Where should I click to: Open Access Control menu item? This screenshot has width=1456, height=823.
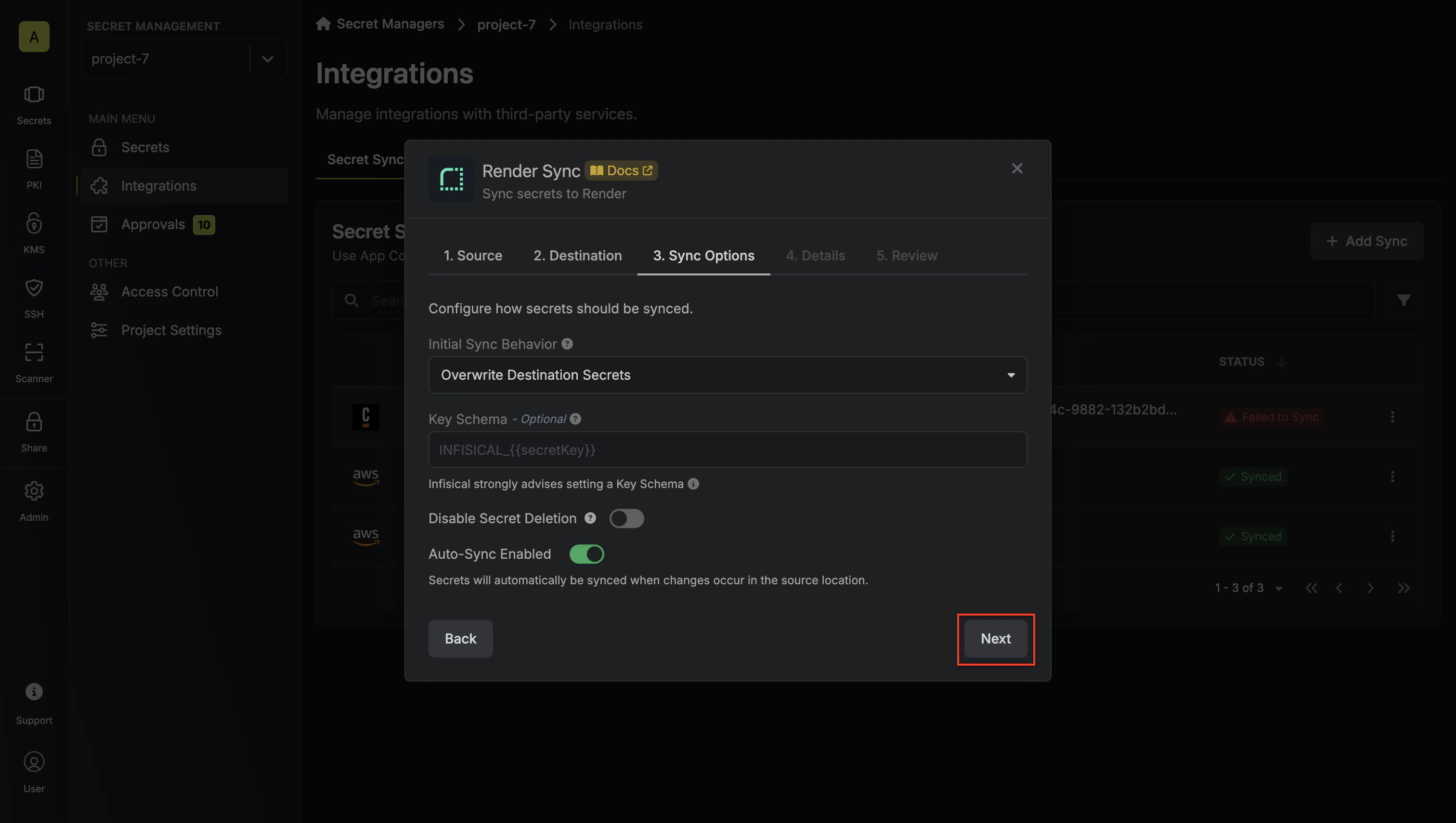pos(184,292)
